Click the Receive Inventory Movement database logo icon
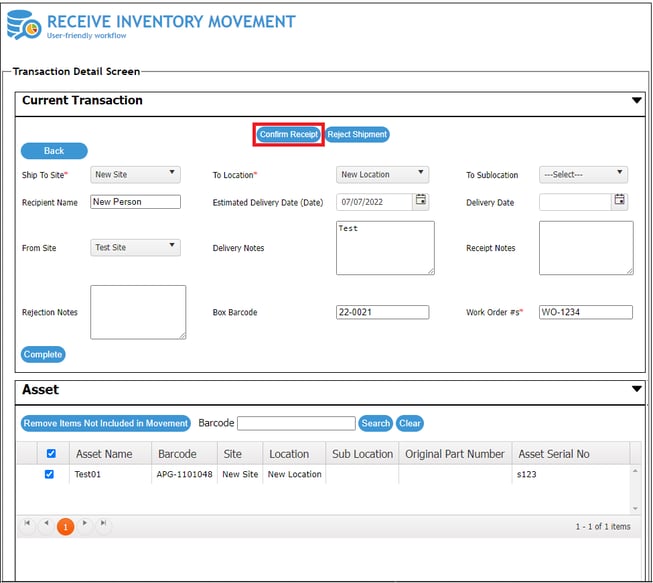The height and width of the screenshot is (583, 653). (x=24, y=25)
